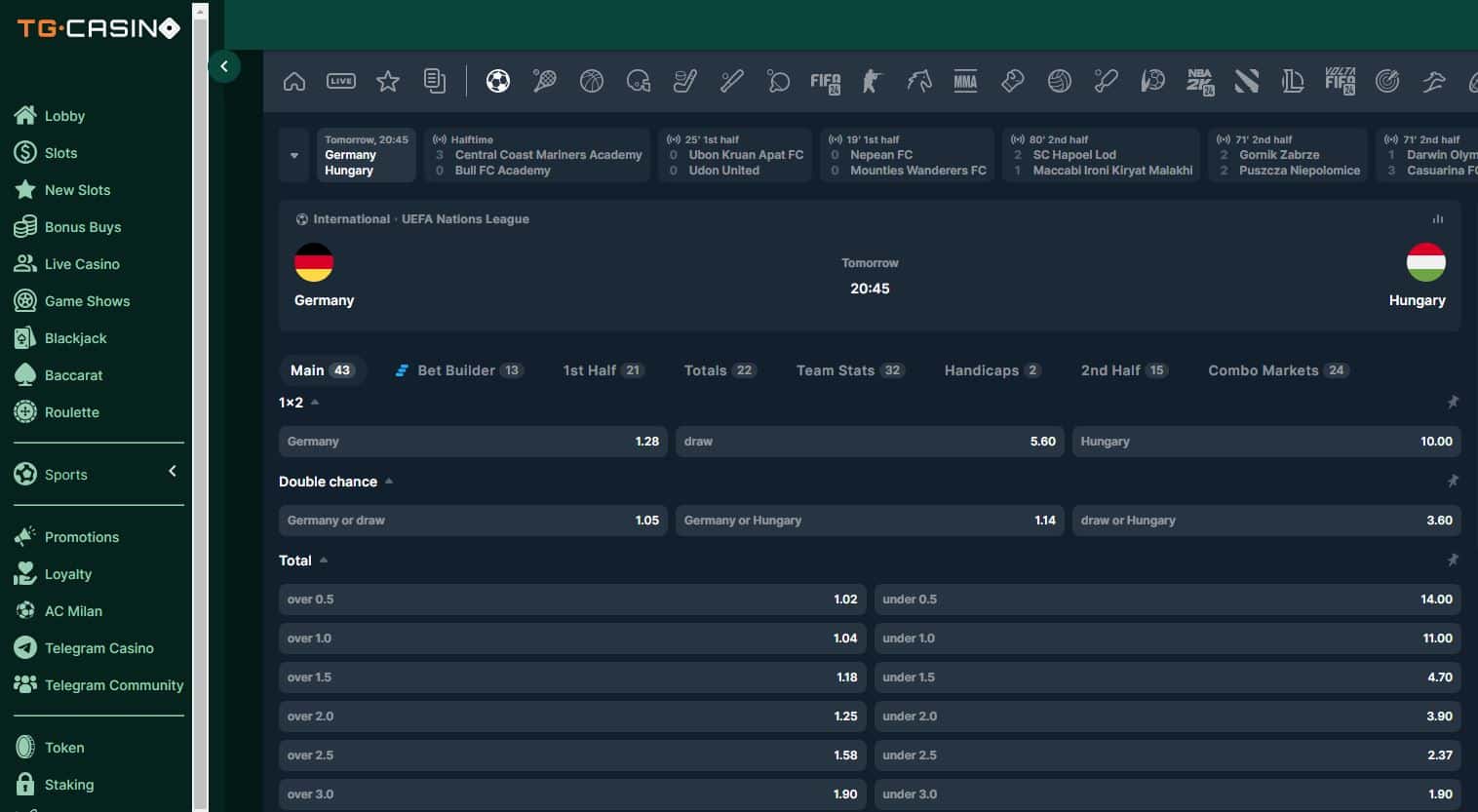
Task: Click the TG Casino logo
Action: click(98, 28)
